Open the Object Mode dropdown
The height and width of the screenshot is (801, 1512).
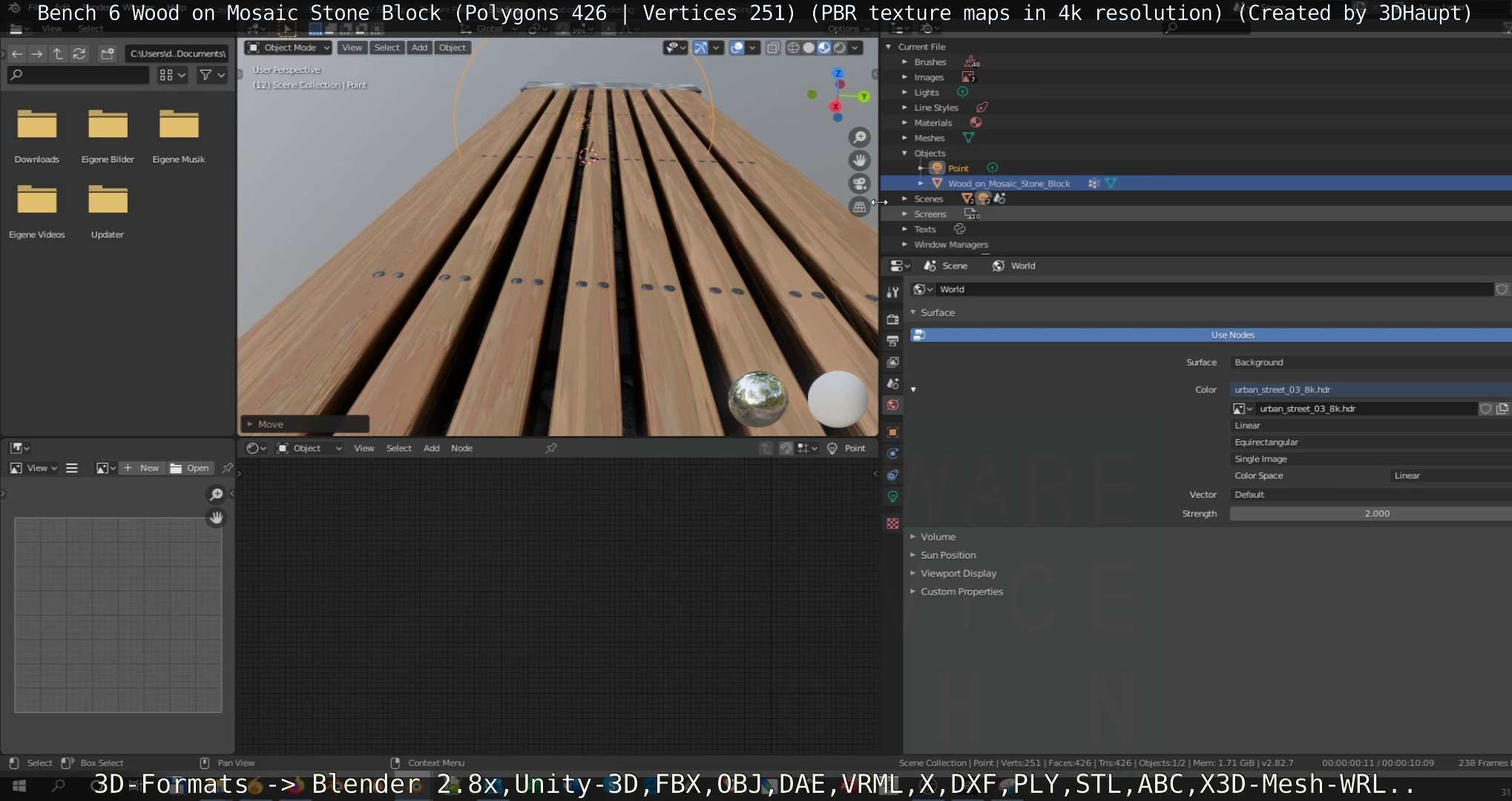289,47
